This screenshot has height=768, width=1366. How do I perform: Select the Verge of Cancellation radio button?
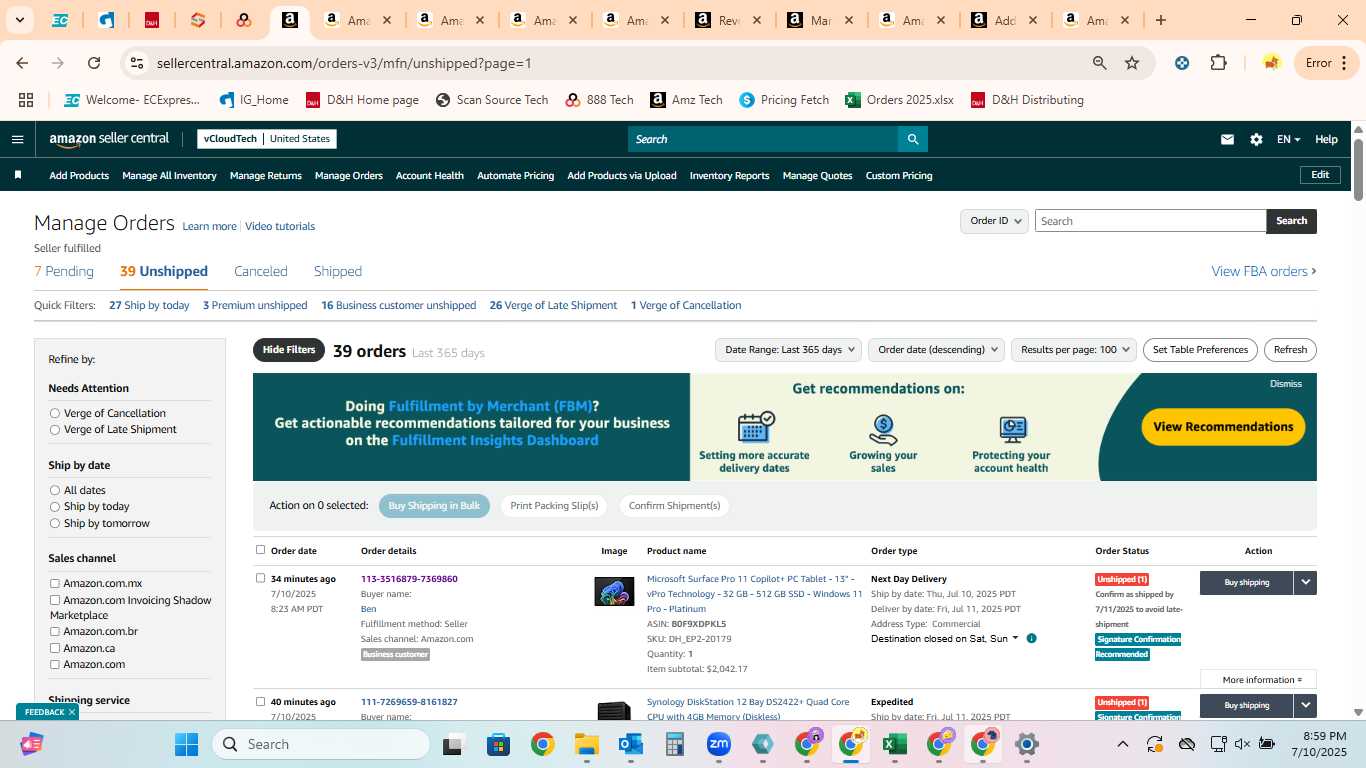55,413
